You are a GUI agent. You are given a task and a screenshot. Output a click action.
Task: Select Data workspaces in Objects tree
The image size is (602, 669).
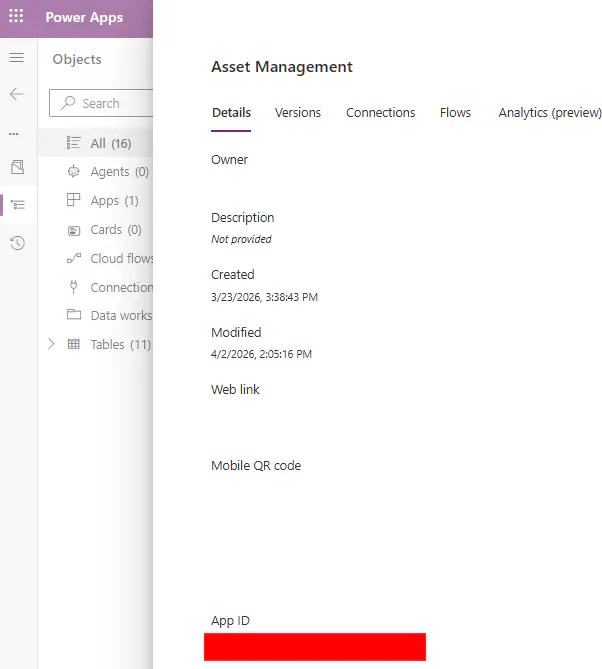(95, 315)
